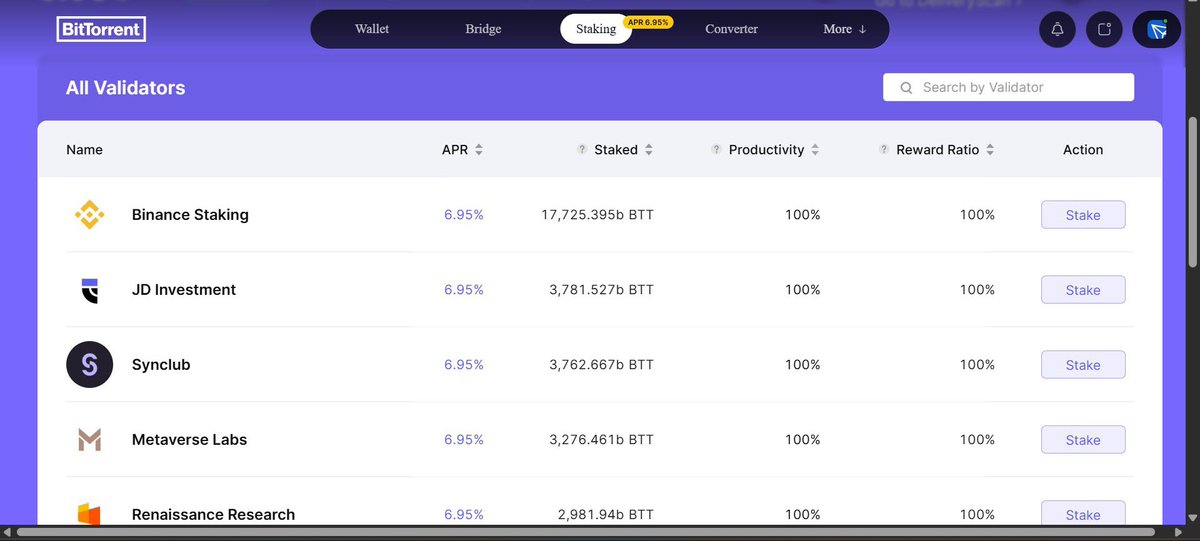This screenshot has width=1200, height=541.
Task: Click the All Validators heading
Action: (x=126, y=88)
